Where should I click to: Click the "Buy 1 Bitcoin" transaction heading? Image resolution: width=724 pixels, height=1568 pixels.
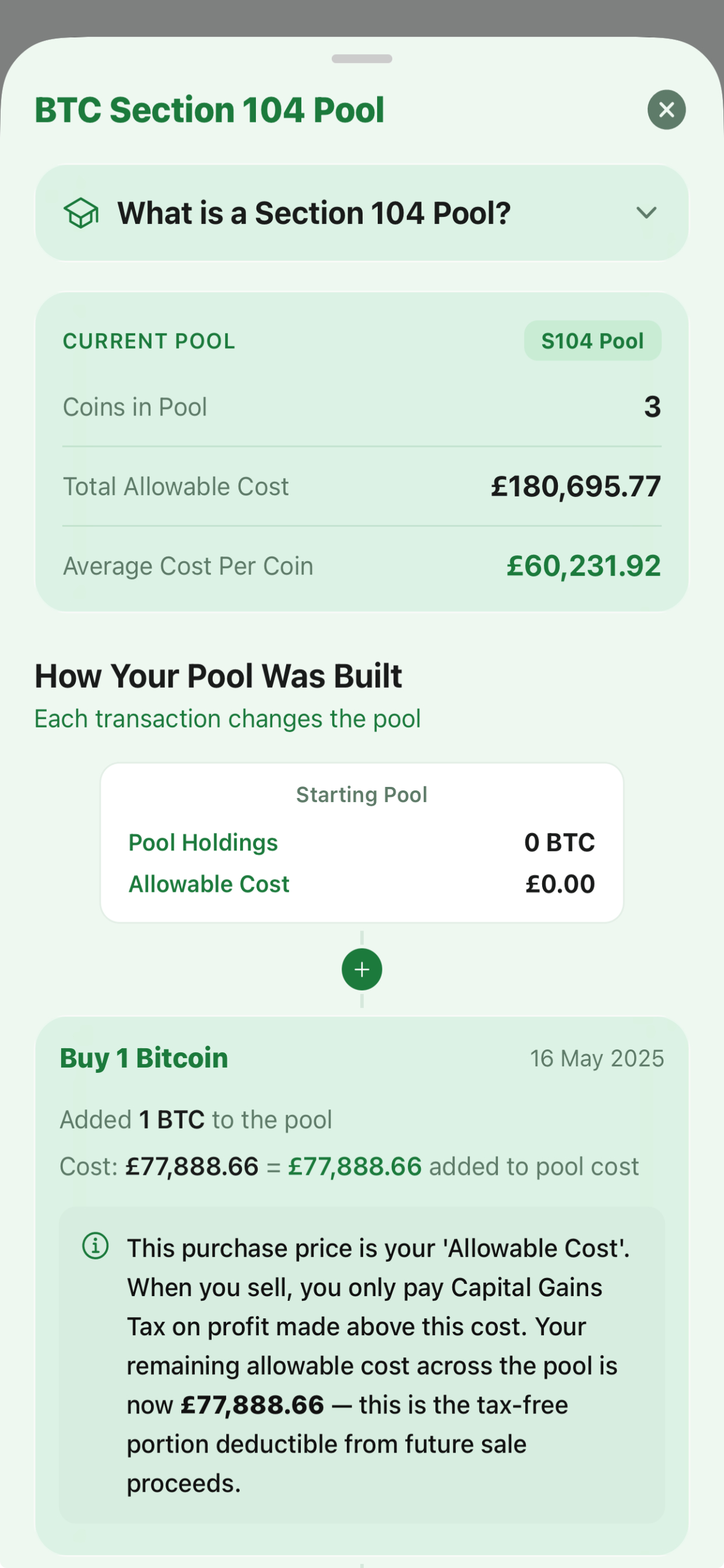coord(144,1058)
